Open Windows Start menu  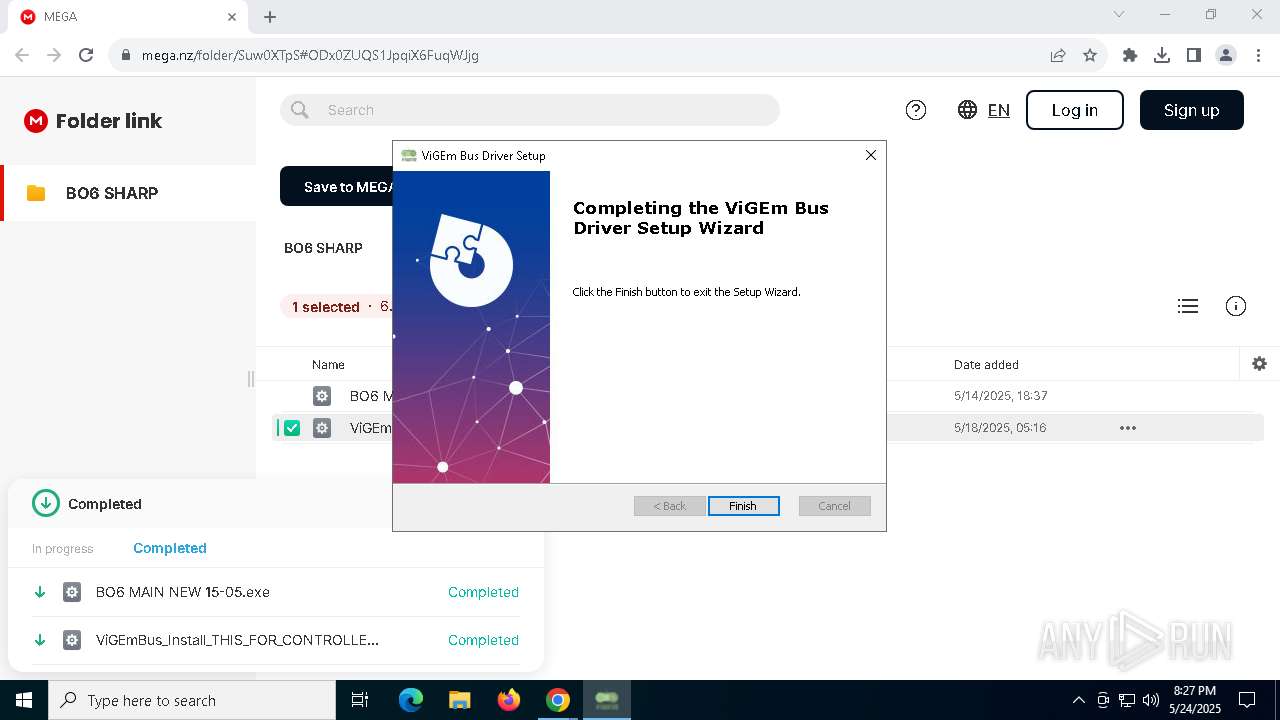coord(24,700)
